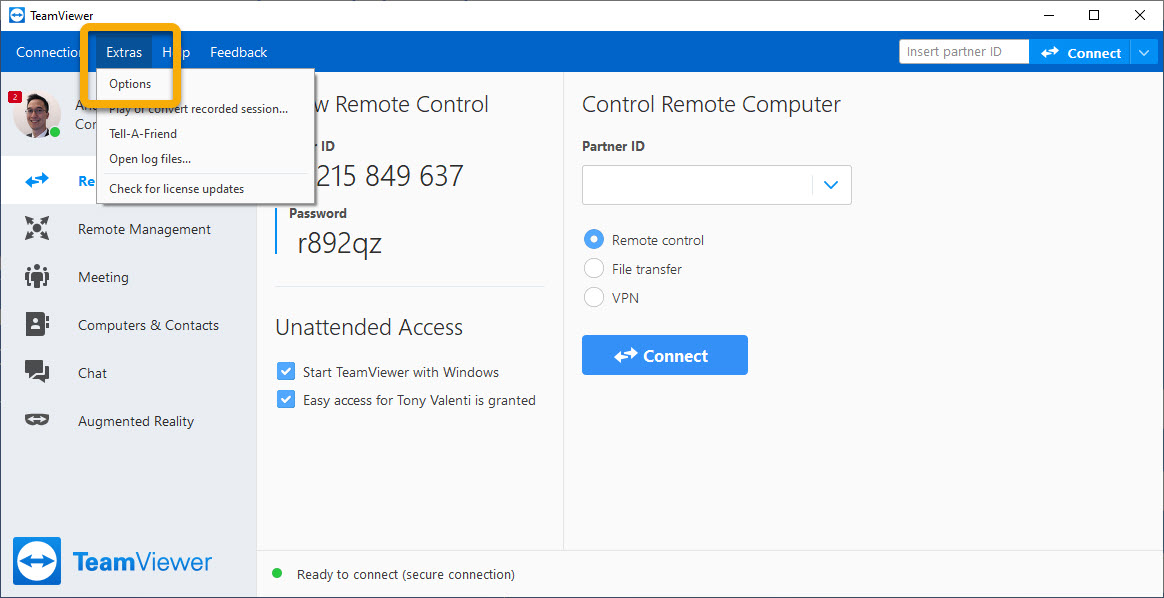1164x598 pixels.
Task: Click the Remote Management sidebar icon
Action: pyautogui.click(x=36, y=229)
